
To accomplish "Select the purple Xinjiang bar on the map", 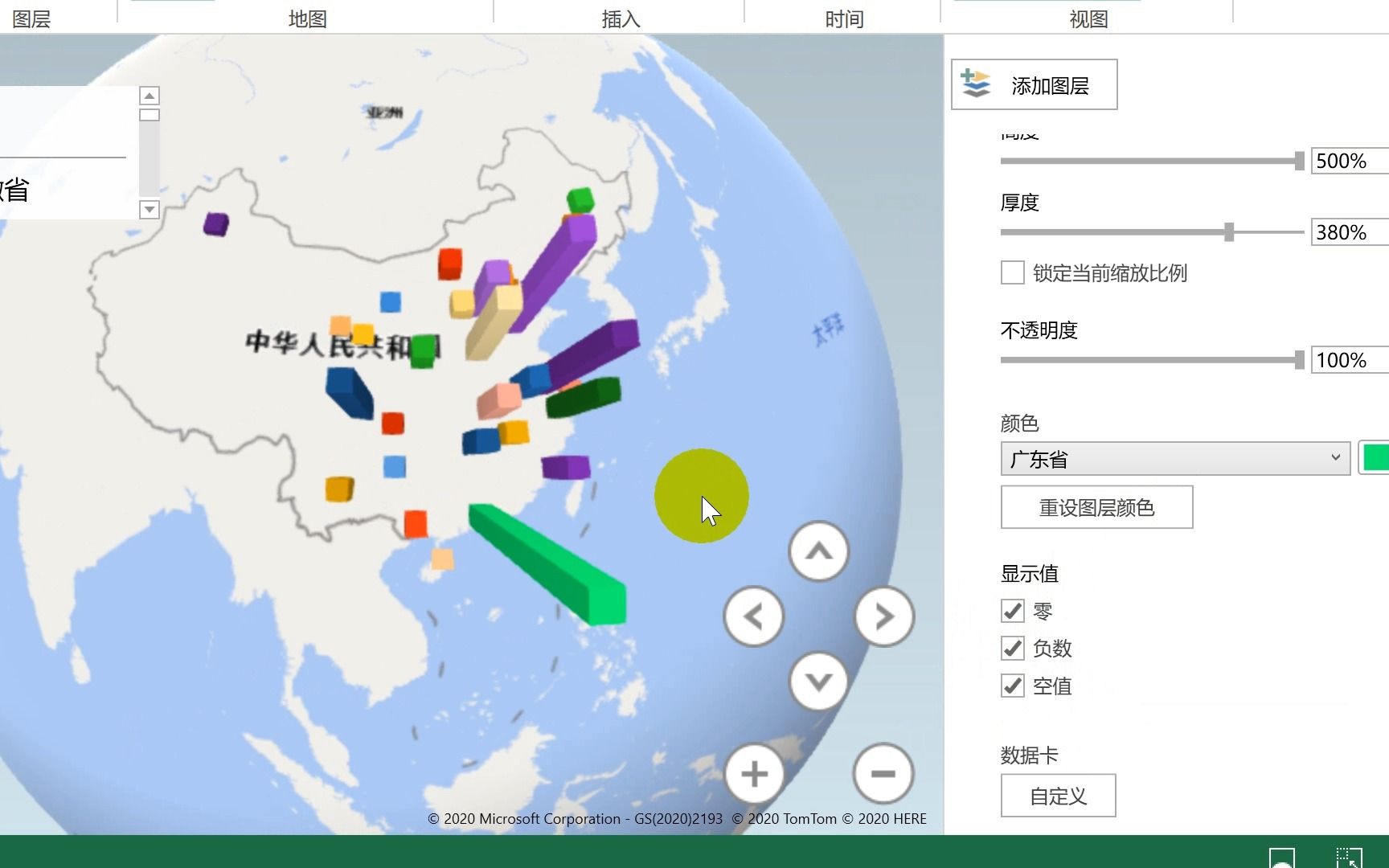I will tap(215, 223).
